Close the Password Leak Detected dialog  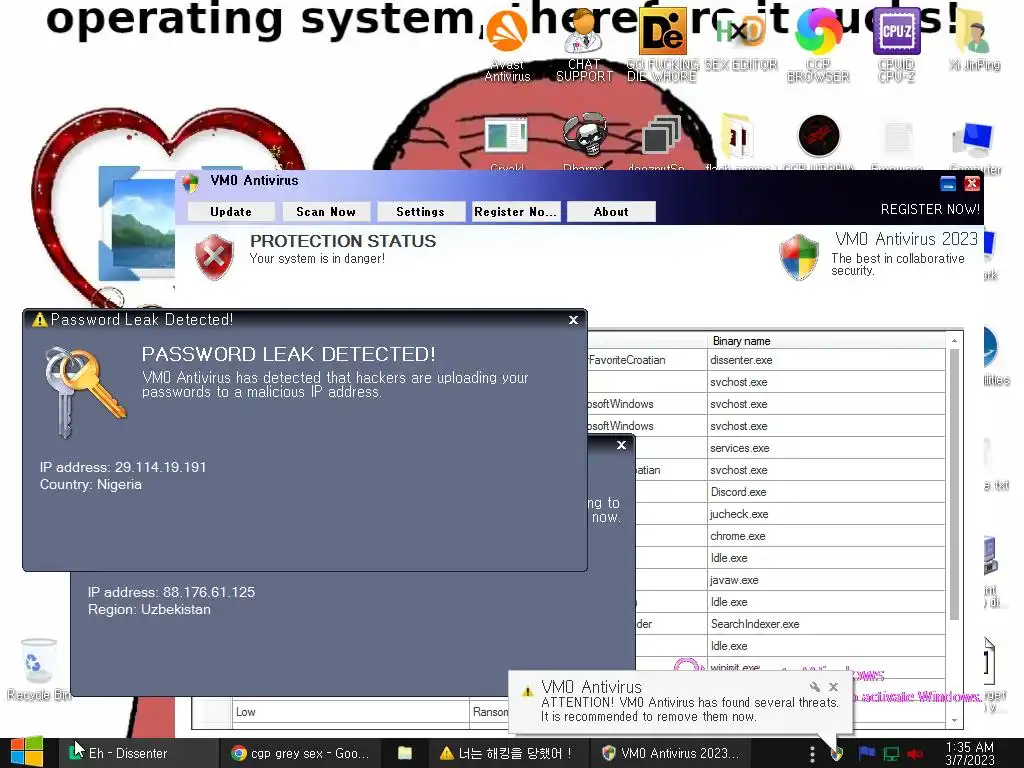pyautogui.click(x=573, y=319)
